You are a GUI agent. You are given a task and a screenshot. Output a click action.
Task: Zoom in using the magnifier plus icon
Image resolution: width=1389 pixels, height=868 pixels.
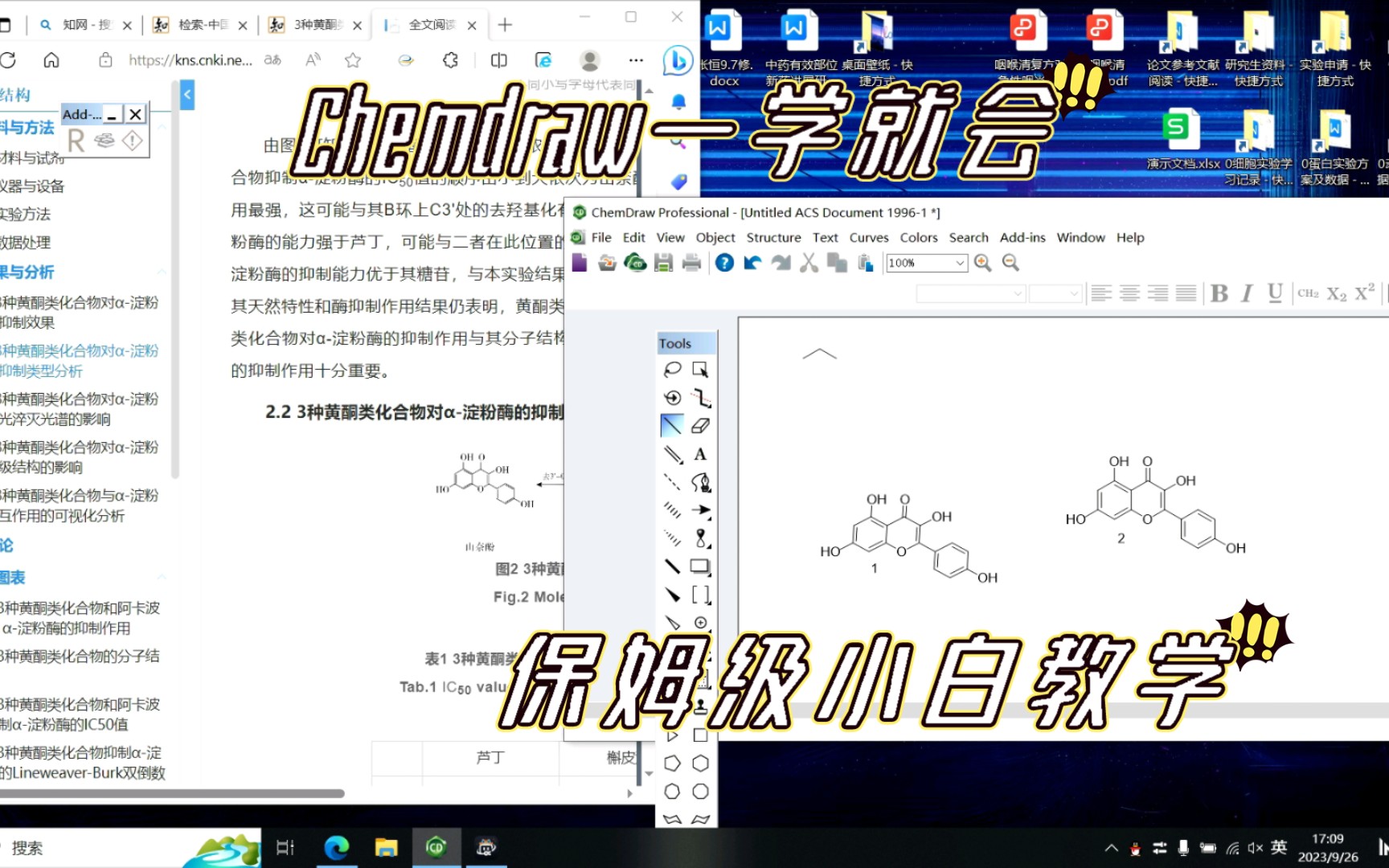coord(982,263)
